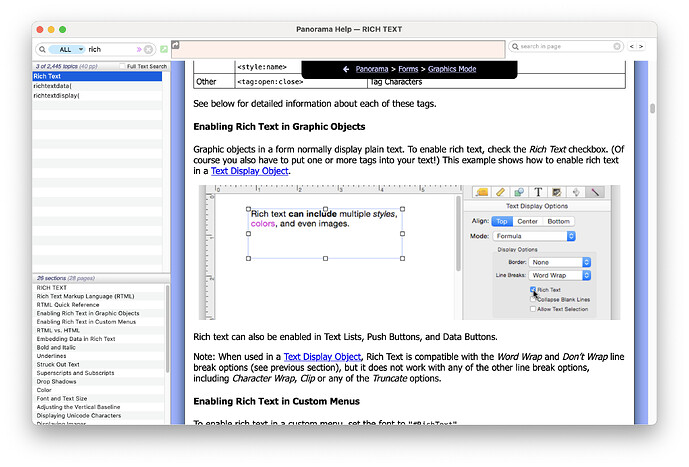Click the green open-in-window icon
The image size is (689, 467).
(164, 49)
